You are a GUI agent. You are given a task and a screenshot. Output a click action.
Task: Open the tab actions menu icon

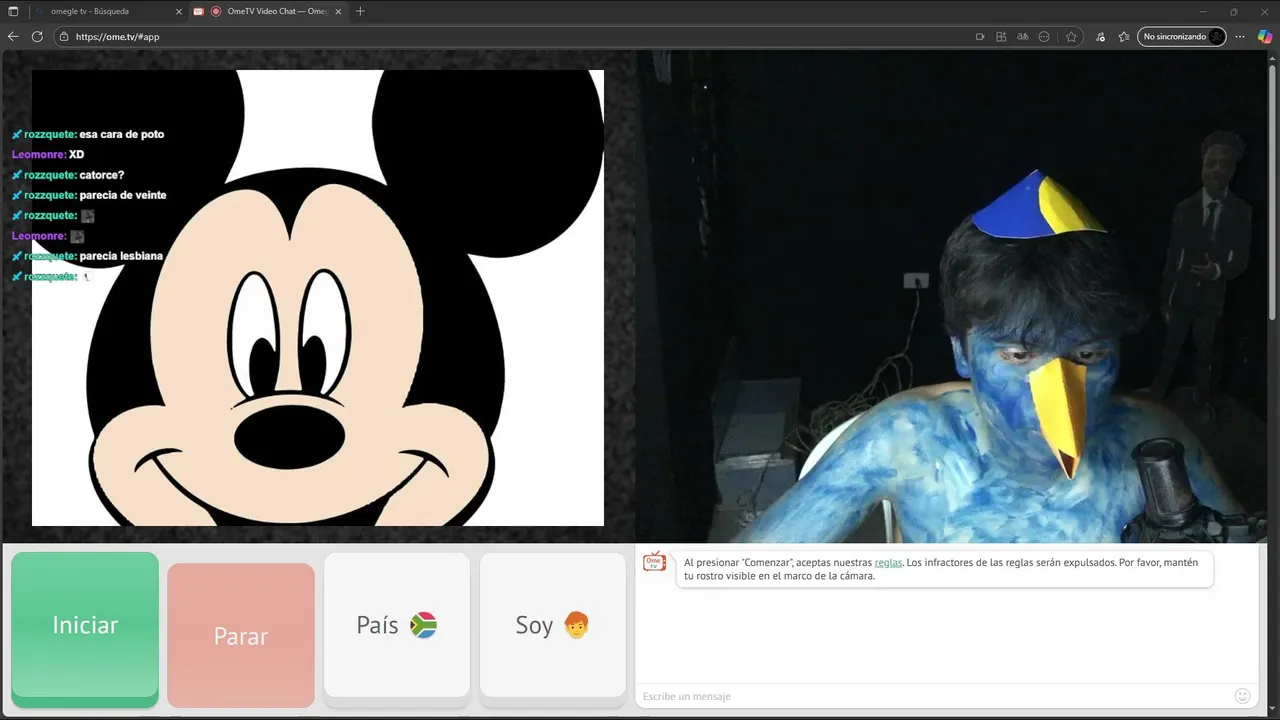click(x=13, y=11)
